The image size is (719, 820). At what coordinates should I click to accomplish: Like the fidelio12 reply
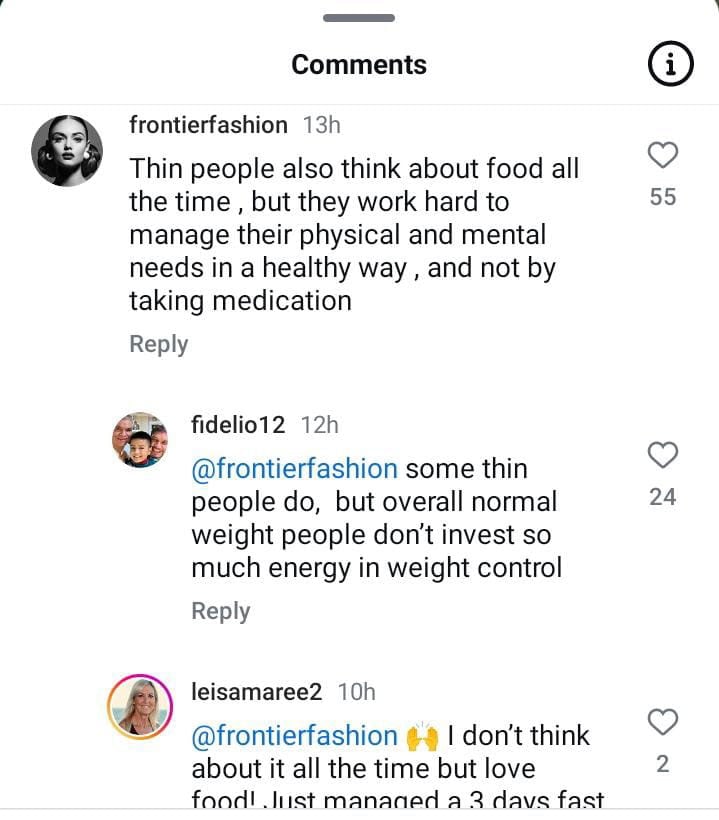(663, 455)
